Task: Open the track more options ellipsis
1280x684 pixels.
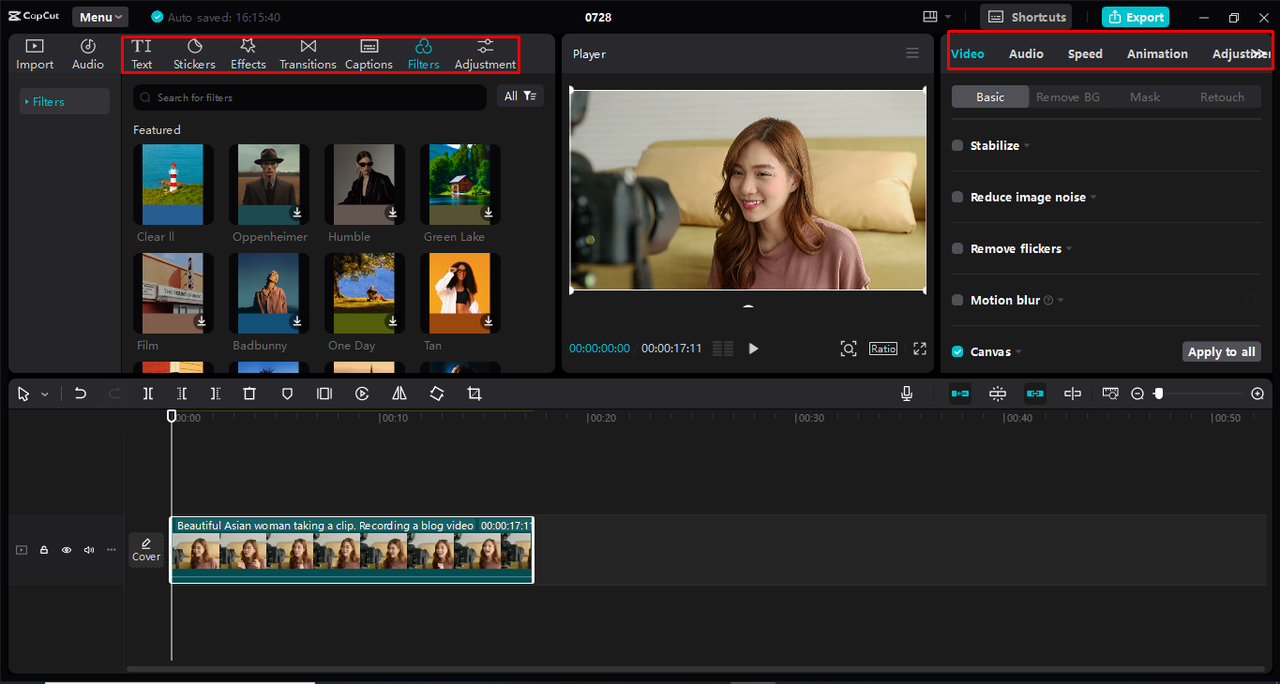Action: [x=111, y=550]
